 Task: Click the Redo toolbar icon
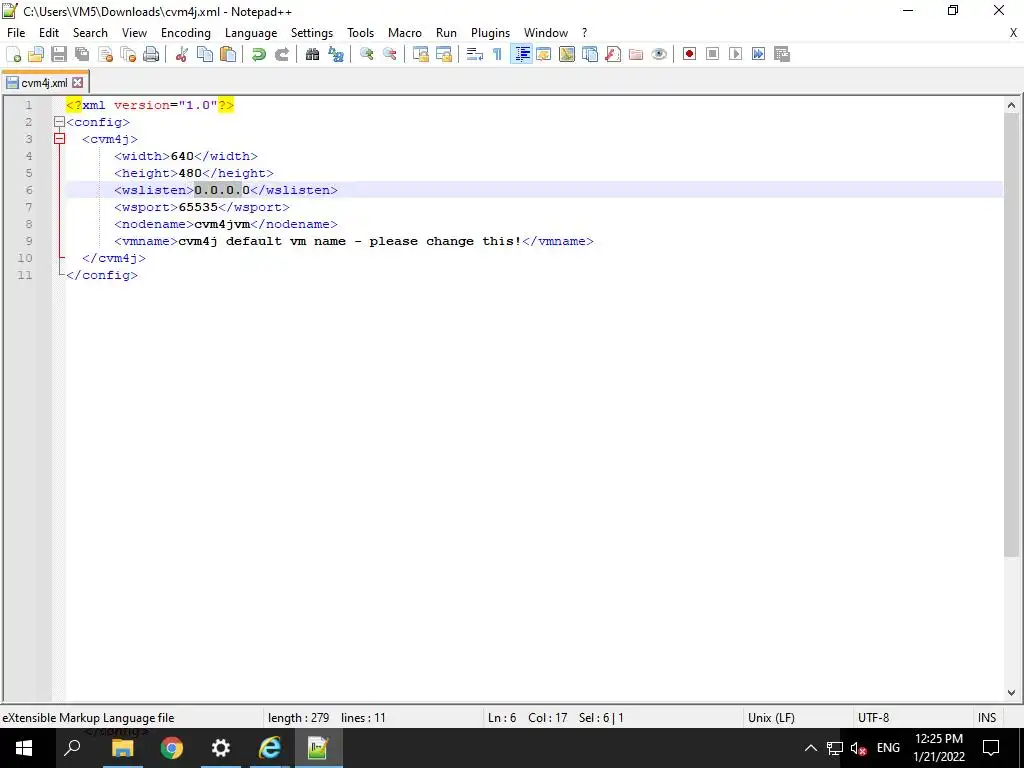tap(281, 54)
